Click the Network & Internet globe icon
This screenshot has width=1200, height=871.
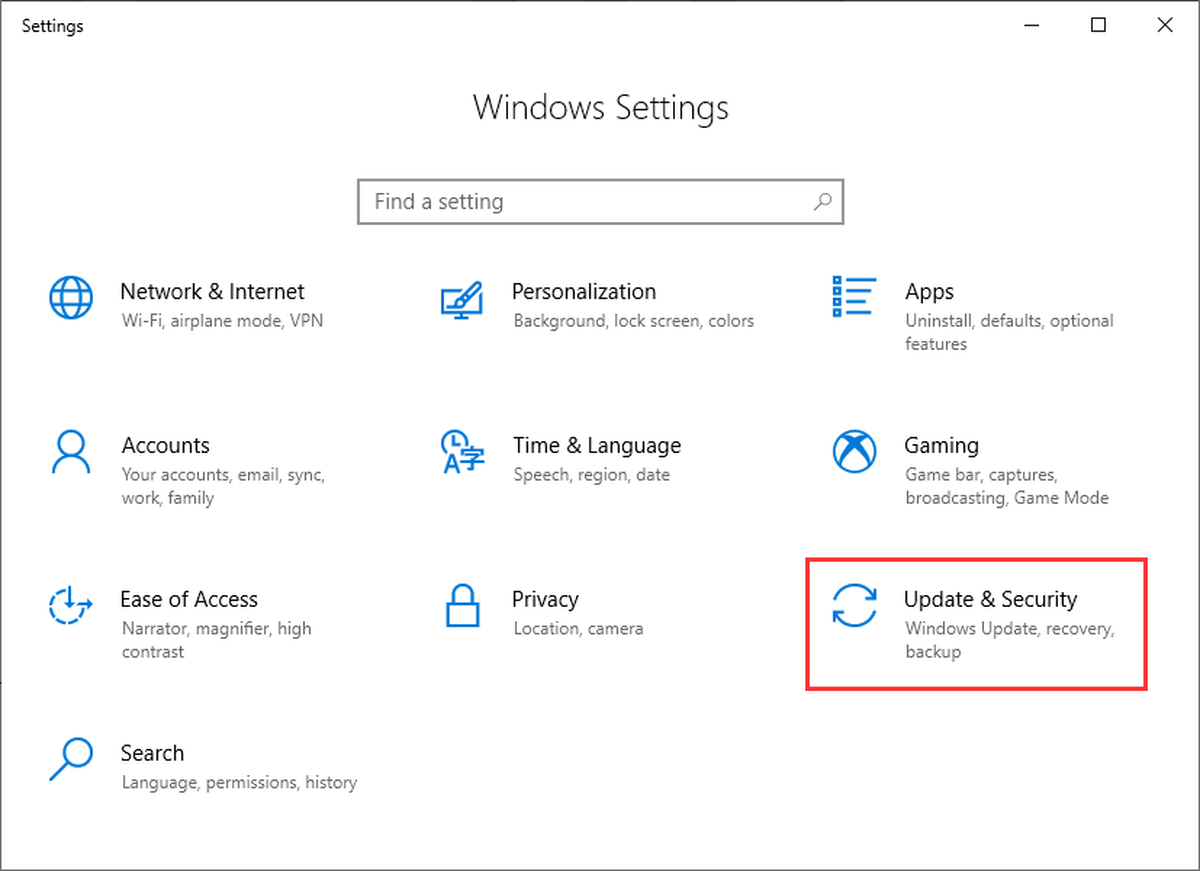pyautogui.click(x=71, y=297)
